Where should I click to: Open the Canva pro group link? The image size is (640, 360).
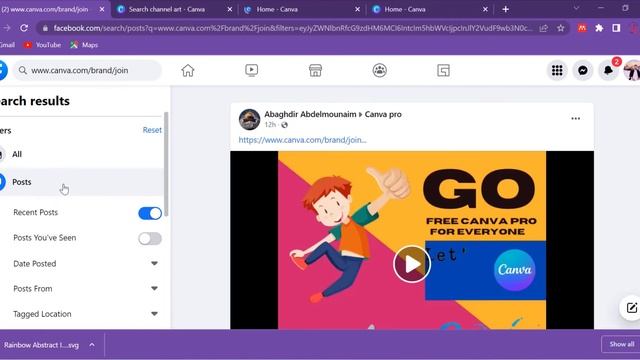[x=383, y=114]
